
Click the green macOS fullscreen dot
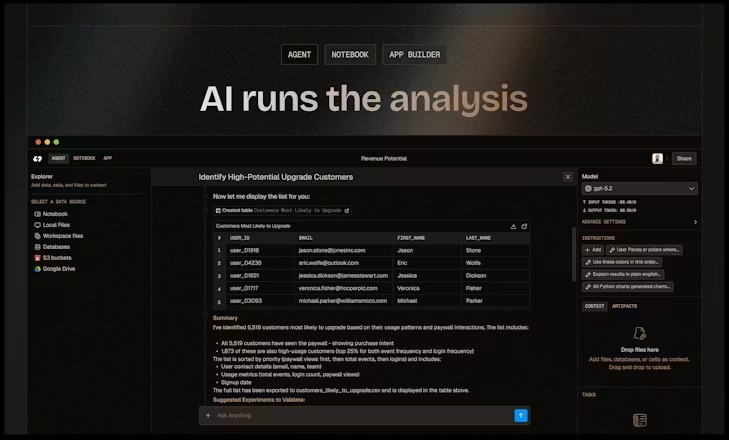(x=56, y=142)
